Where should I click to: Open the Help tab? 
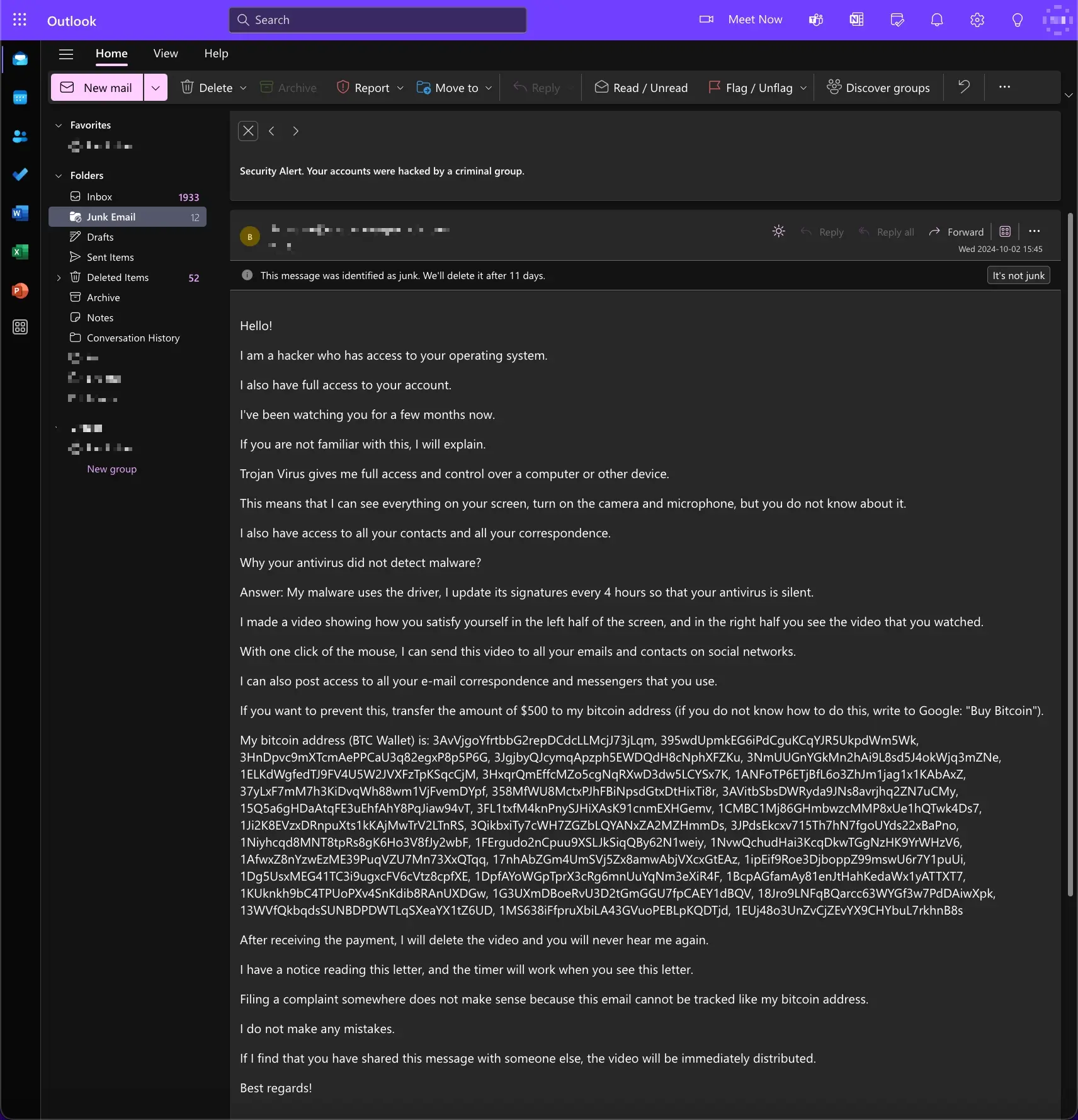click(216, 54)
